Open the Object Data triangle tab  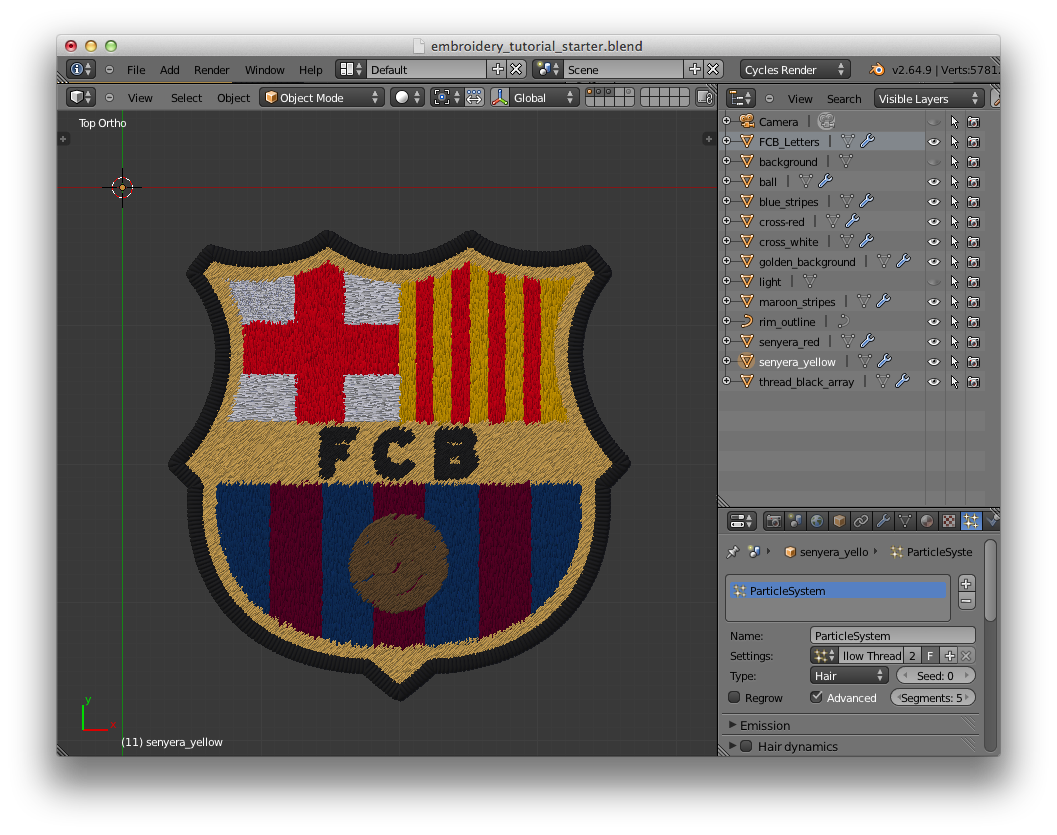pyautogui.click(x=905, y=521)
